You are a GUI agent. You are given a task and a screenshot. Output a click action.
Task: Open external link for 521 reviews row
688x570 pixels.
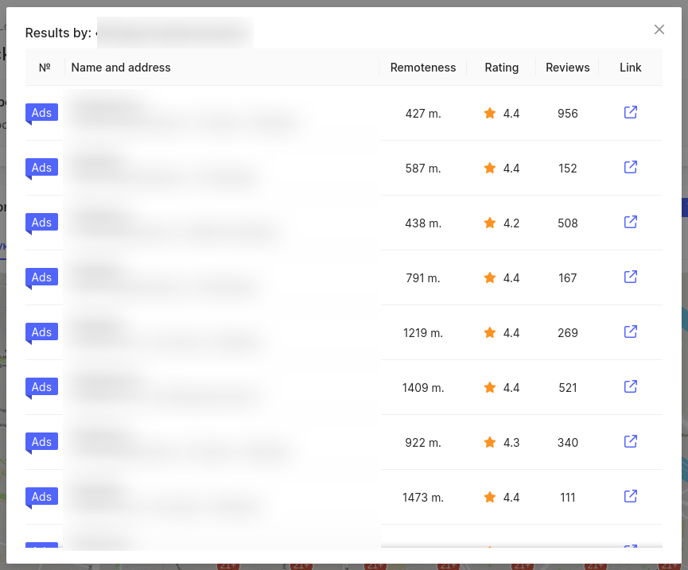coord(630,387)
